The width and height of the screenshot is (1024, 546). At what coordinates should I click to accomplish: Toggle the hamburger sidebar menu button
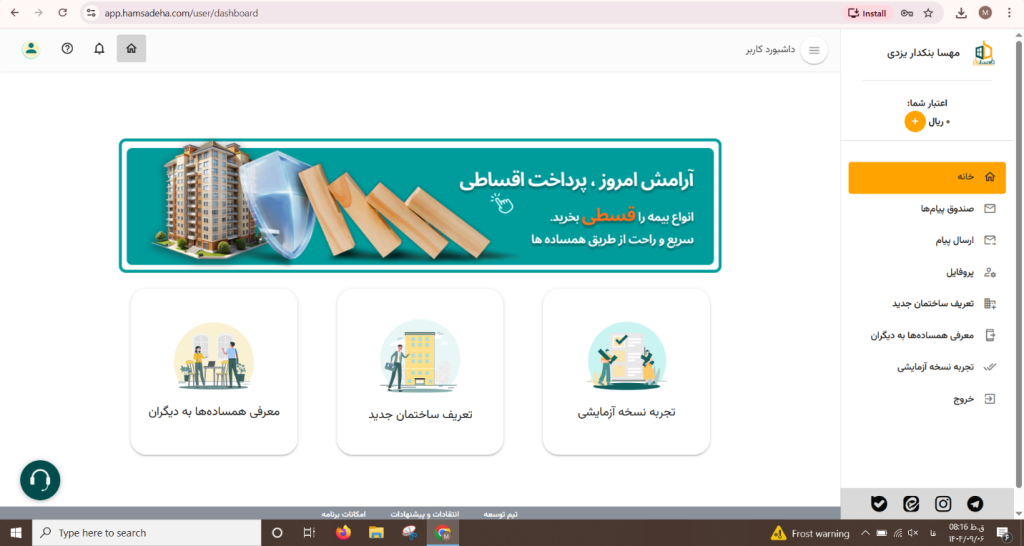tap(814, 50)
